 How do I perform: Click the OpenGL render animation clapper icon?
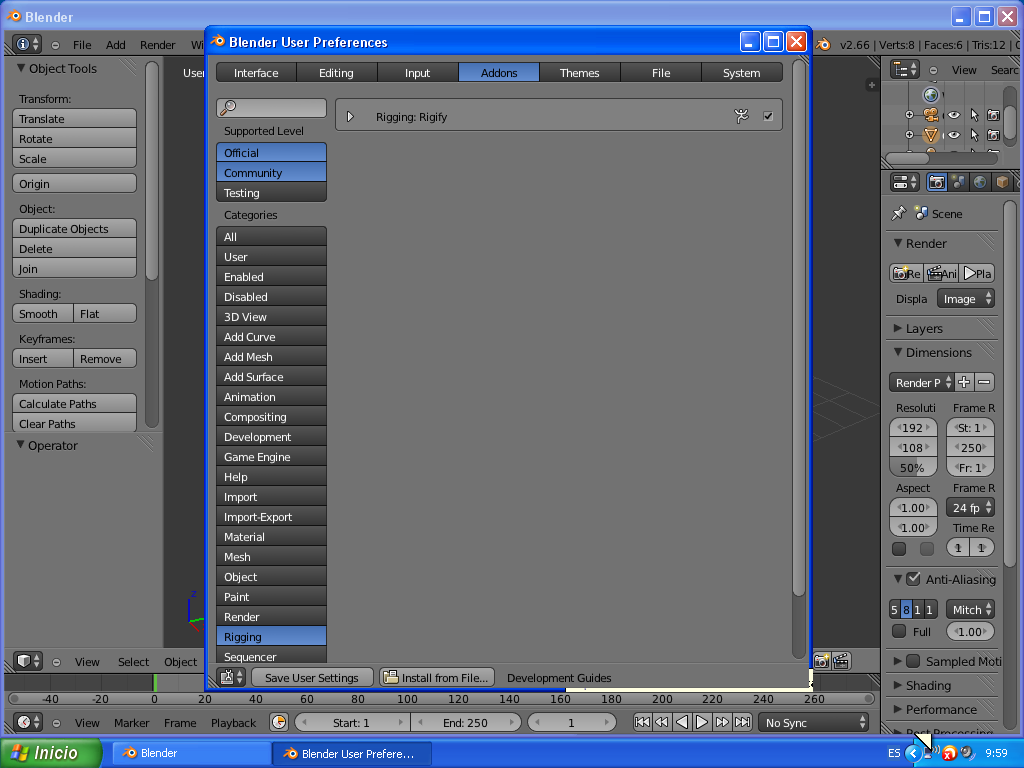pyautogui.click(x=841, y=661)
